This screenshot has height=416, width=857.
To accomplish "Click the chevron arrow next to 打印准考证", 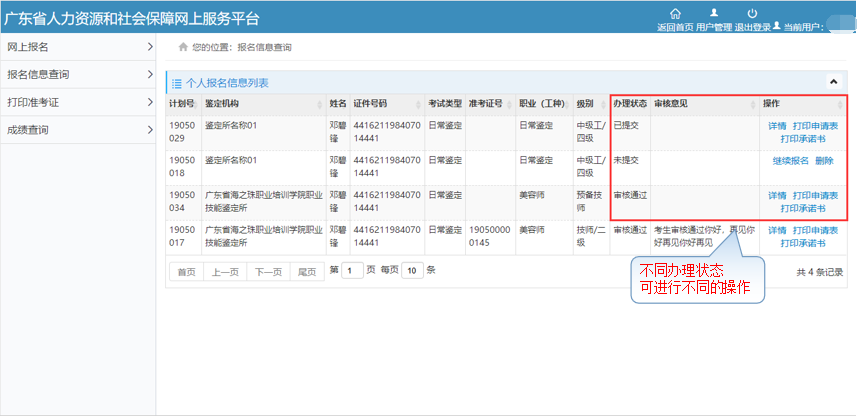I will [x=150, y=102].
